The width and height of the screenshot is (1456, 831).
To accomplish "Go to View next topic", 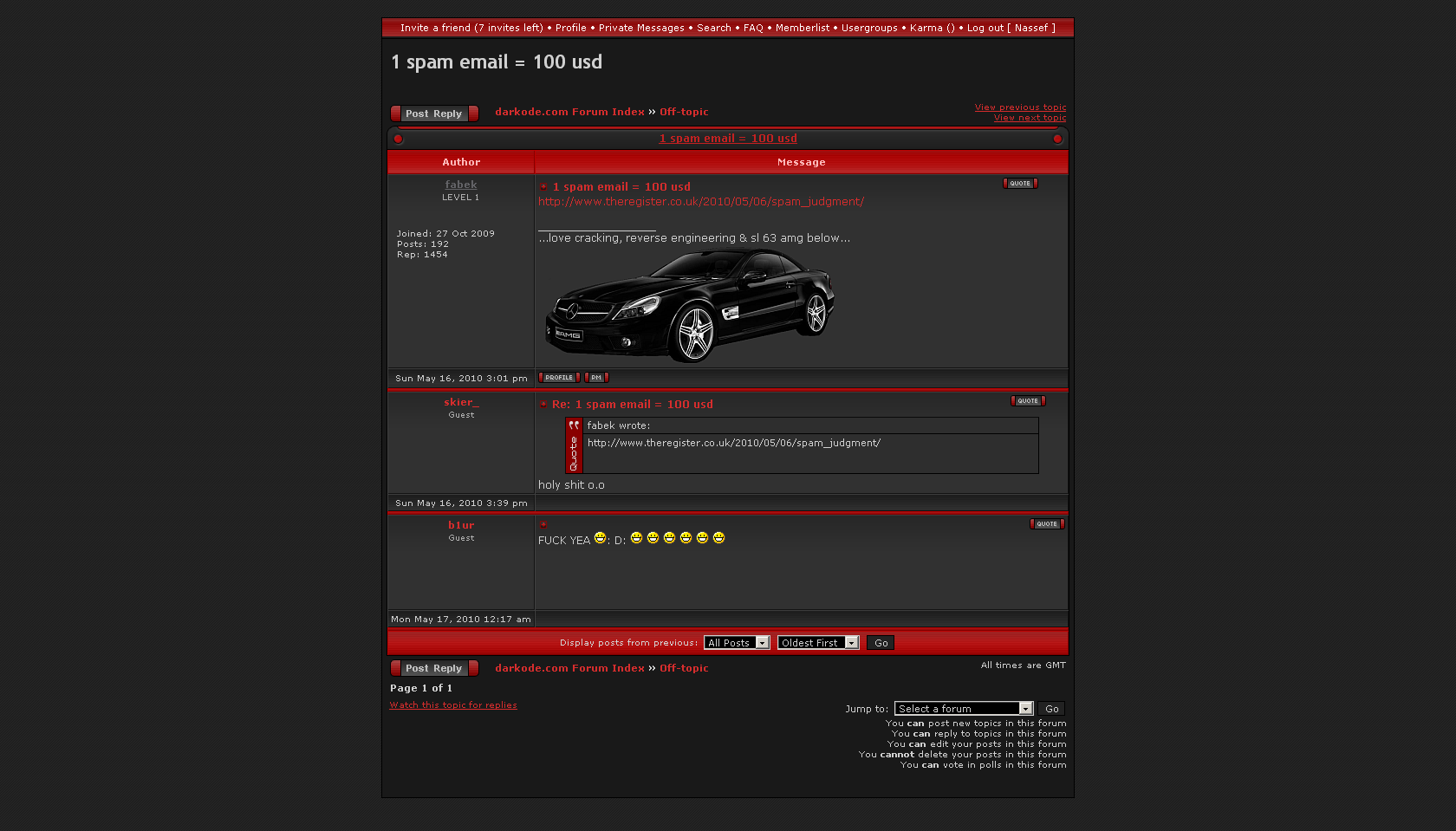I will [x=1030, y=118].
